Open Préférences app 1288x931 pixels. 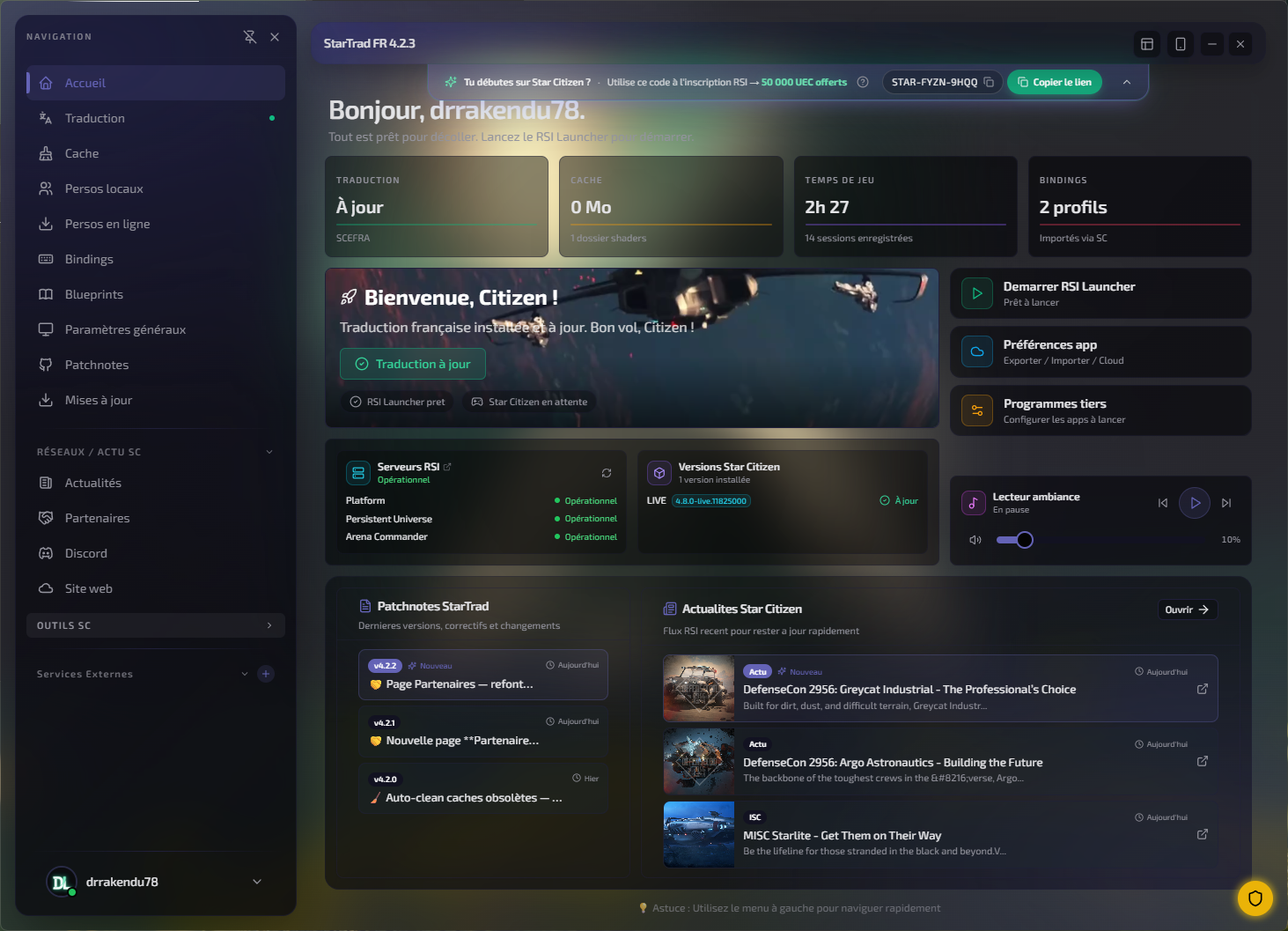pos(1100,352)
